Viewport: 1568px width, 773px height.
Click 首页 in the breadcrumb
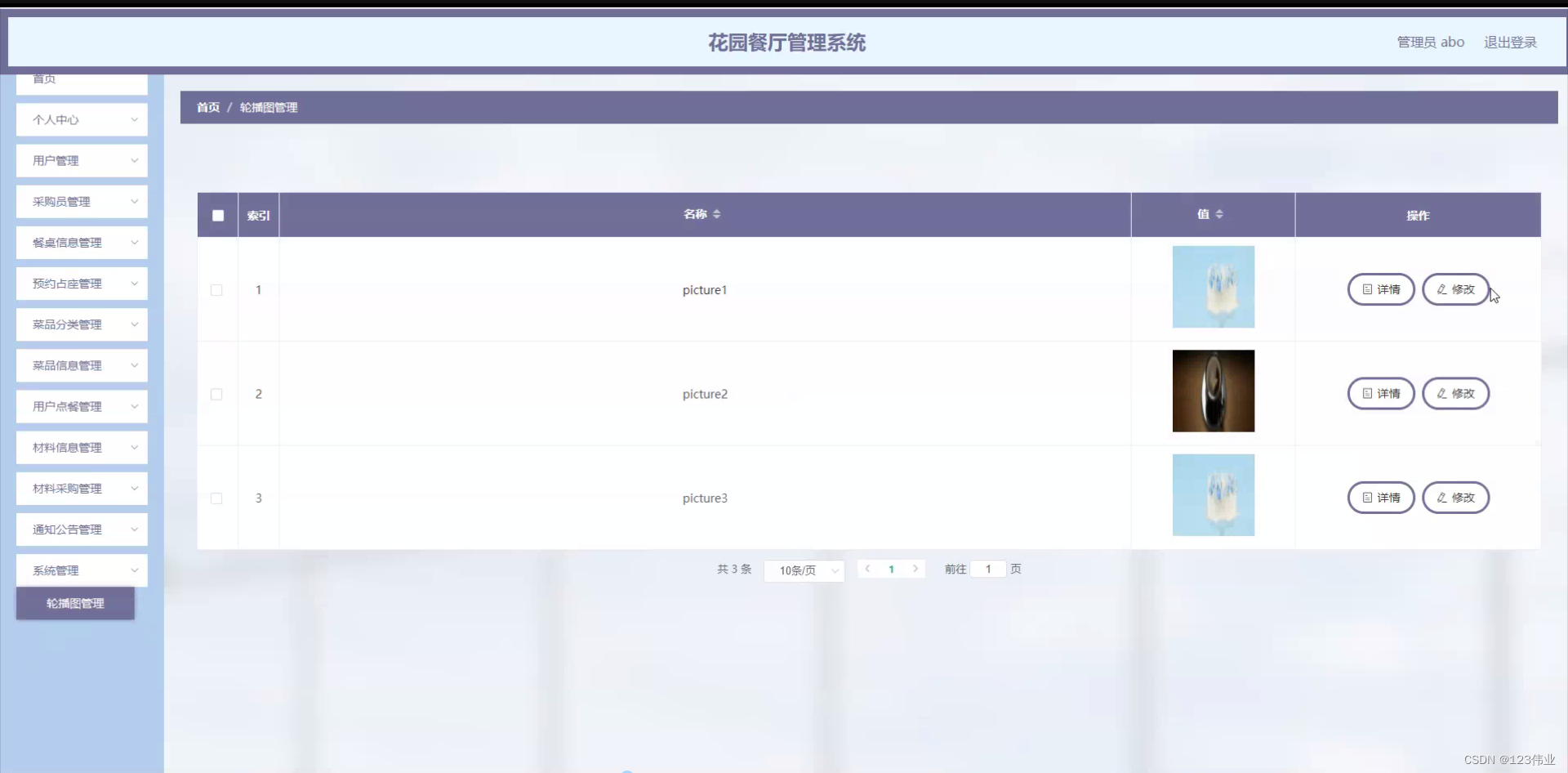click(x=207, y=107)
